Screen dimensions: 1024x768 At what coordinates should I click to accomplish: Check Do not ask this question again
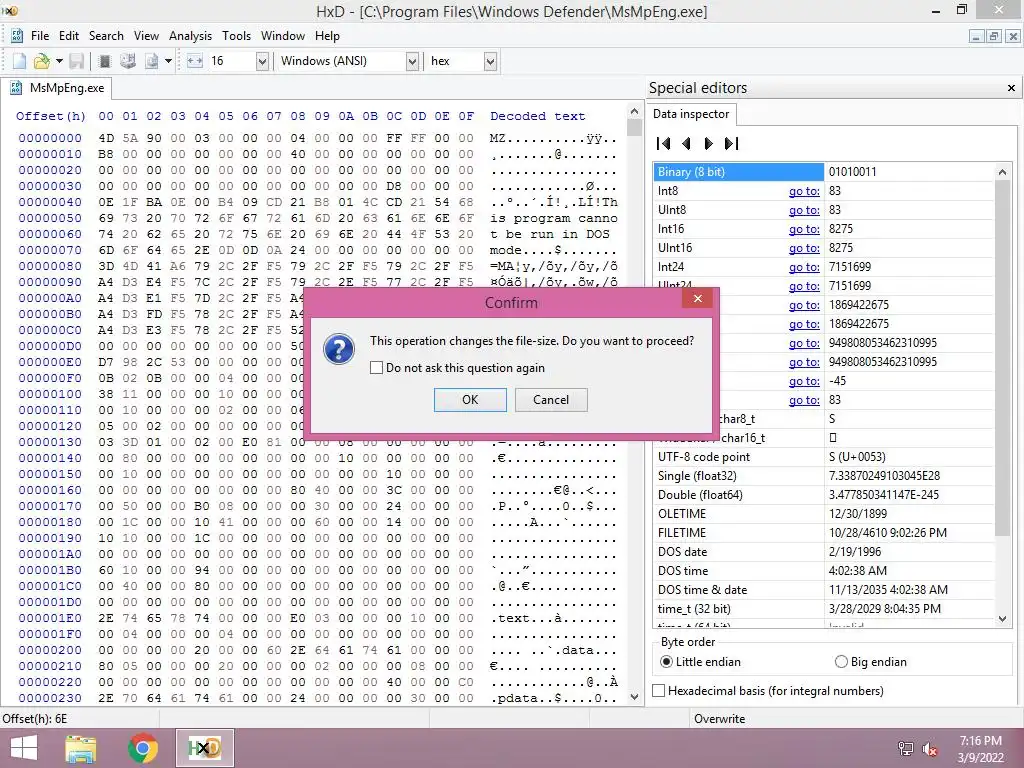click(x=376, y=368)
